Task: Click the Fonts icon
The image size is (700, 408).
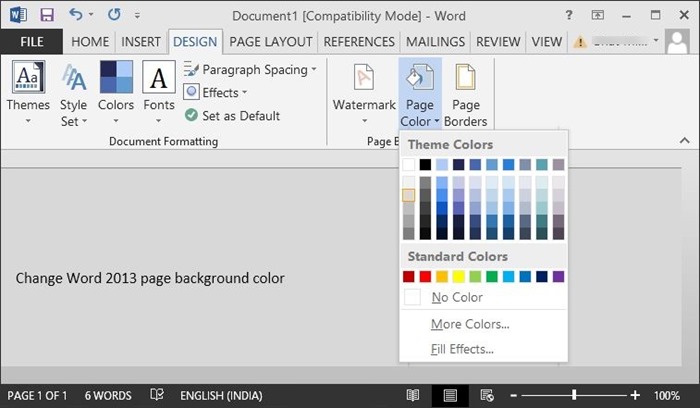Action: pyautogui.click(x=158, y=79)
